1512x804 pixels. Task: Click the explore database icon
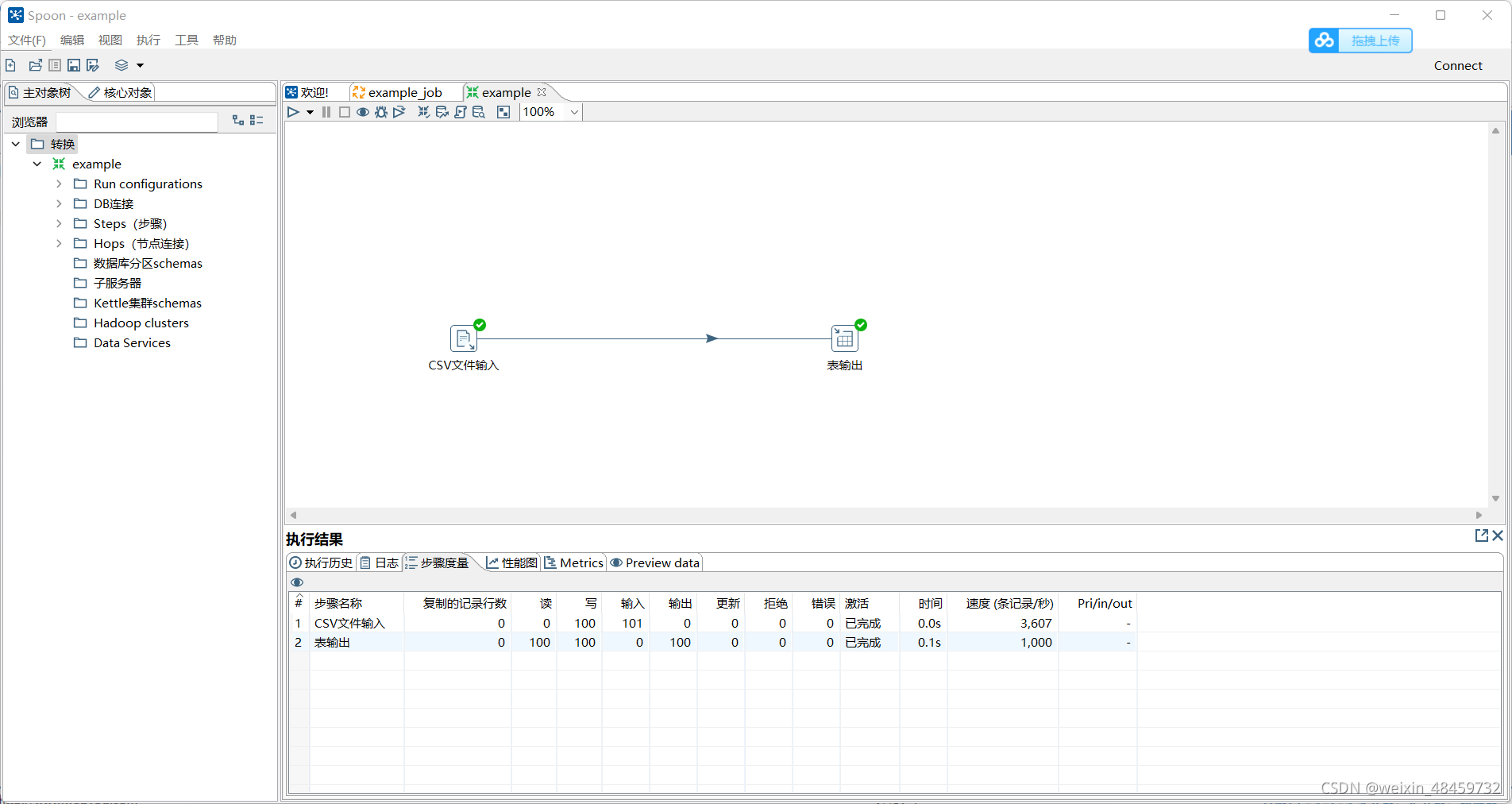(x=479, y=112)
